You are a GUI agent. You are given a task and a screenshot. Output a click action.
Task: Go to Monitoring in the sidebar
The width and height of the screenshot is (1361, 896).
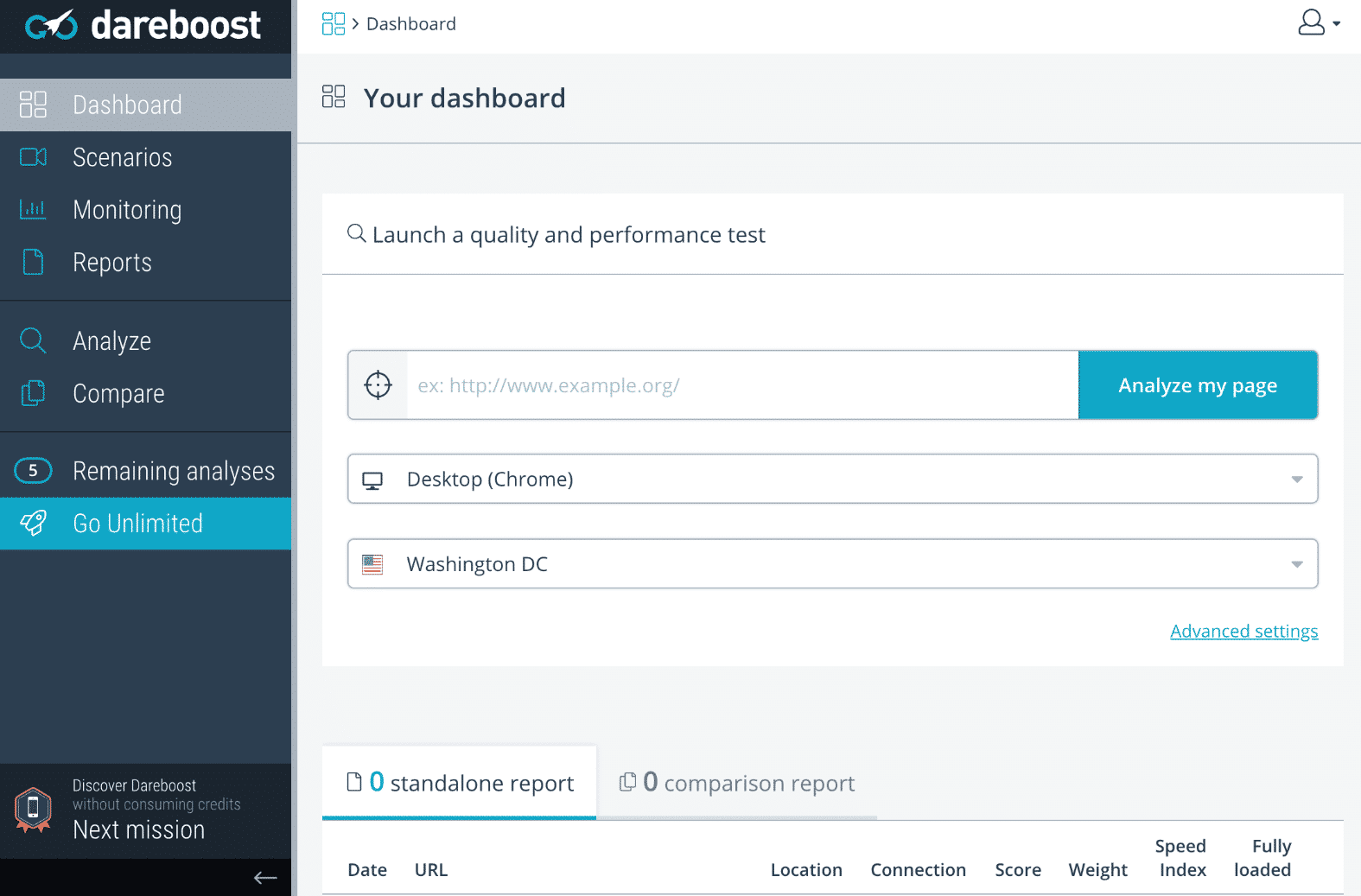coord(127,210)
